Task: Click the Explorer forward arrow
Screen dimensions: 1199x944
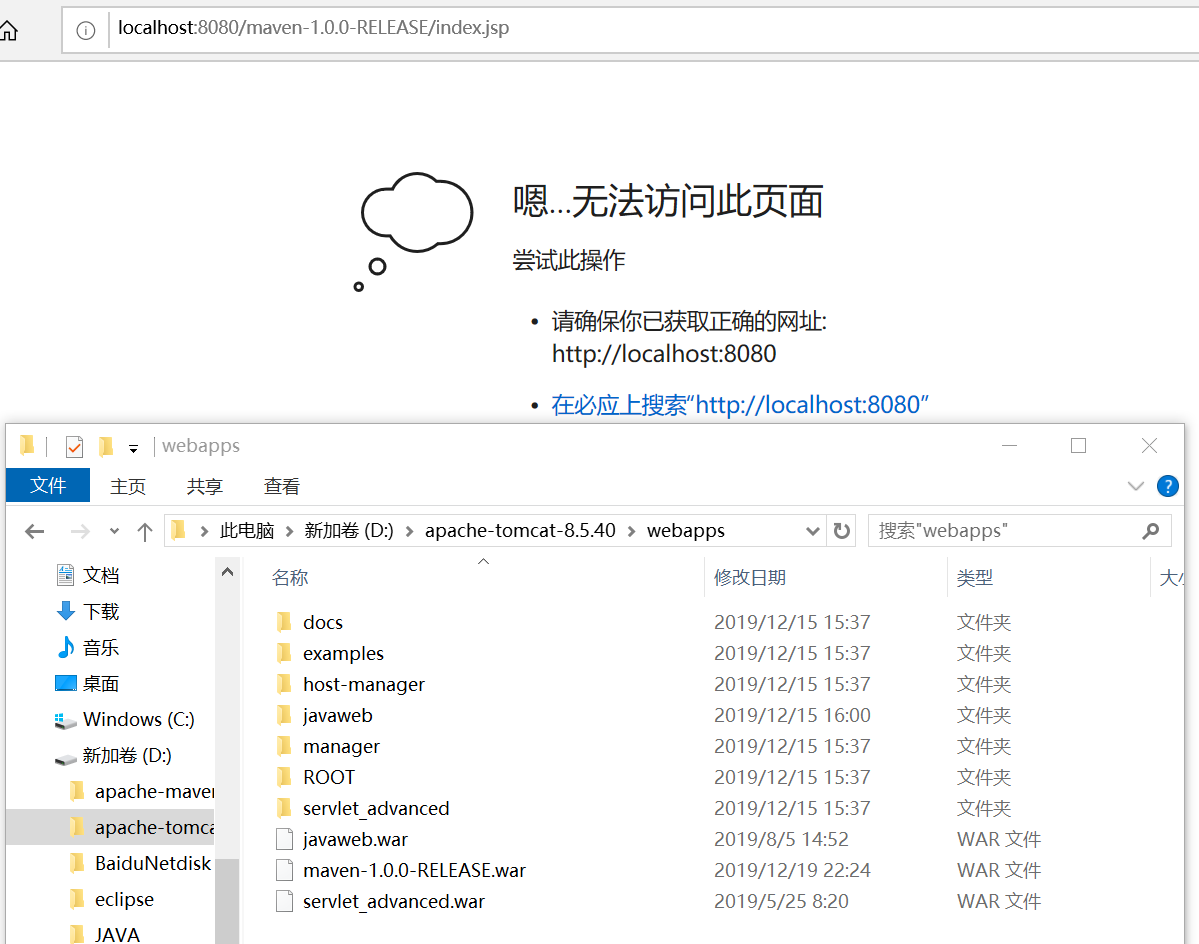Action: click(x=80, y=531)
